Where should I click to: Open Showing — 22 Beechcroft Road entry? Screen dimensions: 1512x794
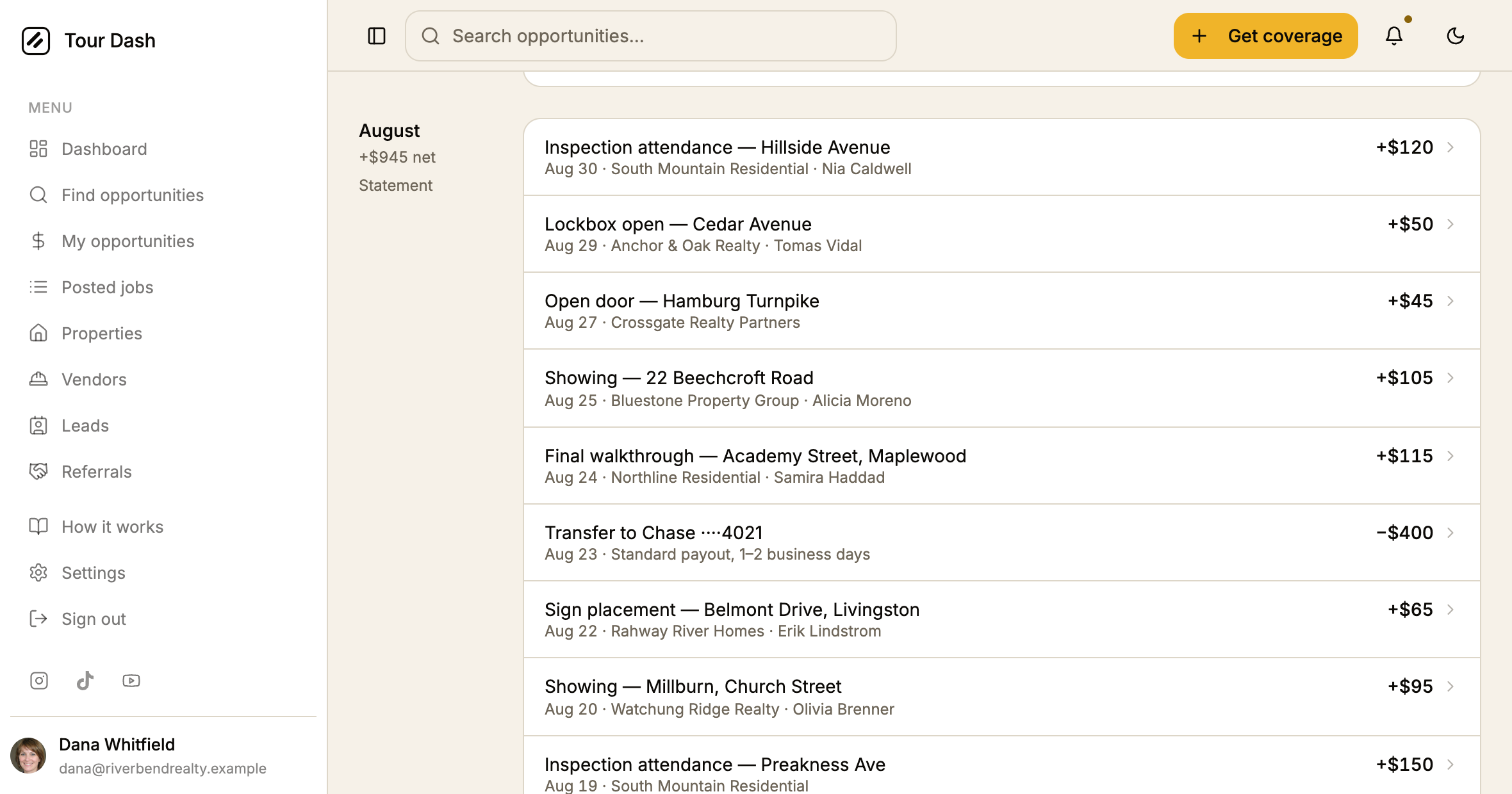(x=1002, y=388)
